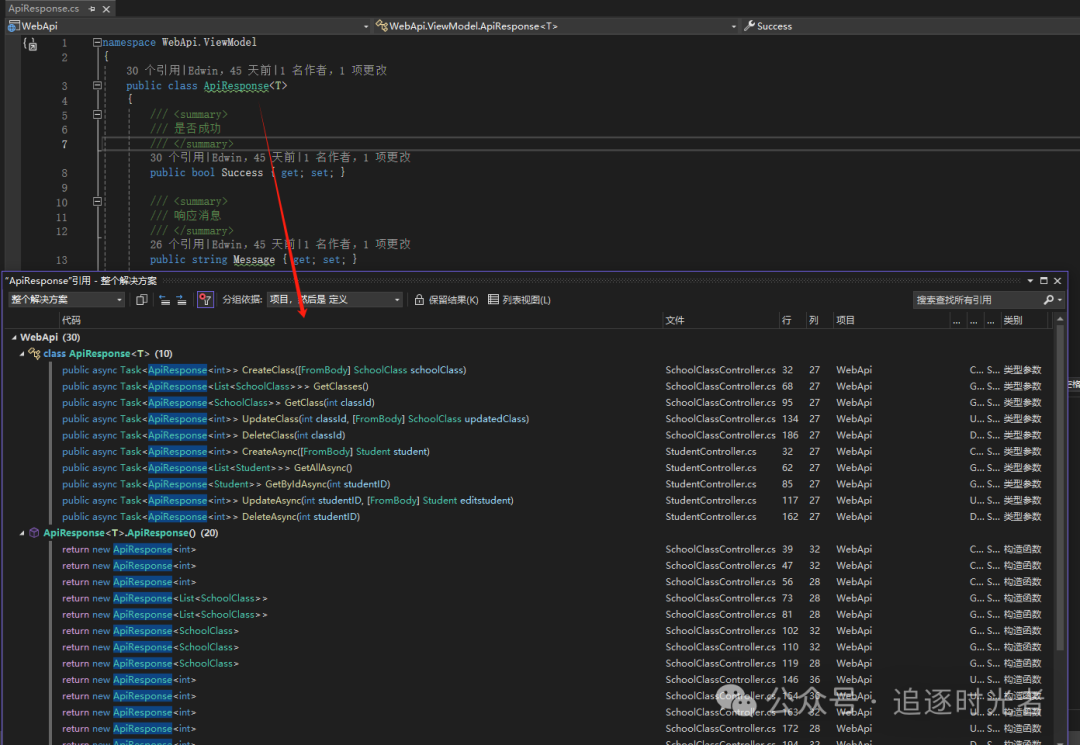Sort by the 列 column header

[813, 320]
